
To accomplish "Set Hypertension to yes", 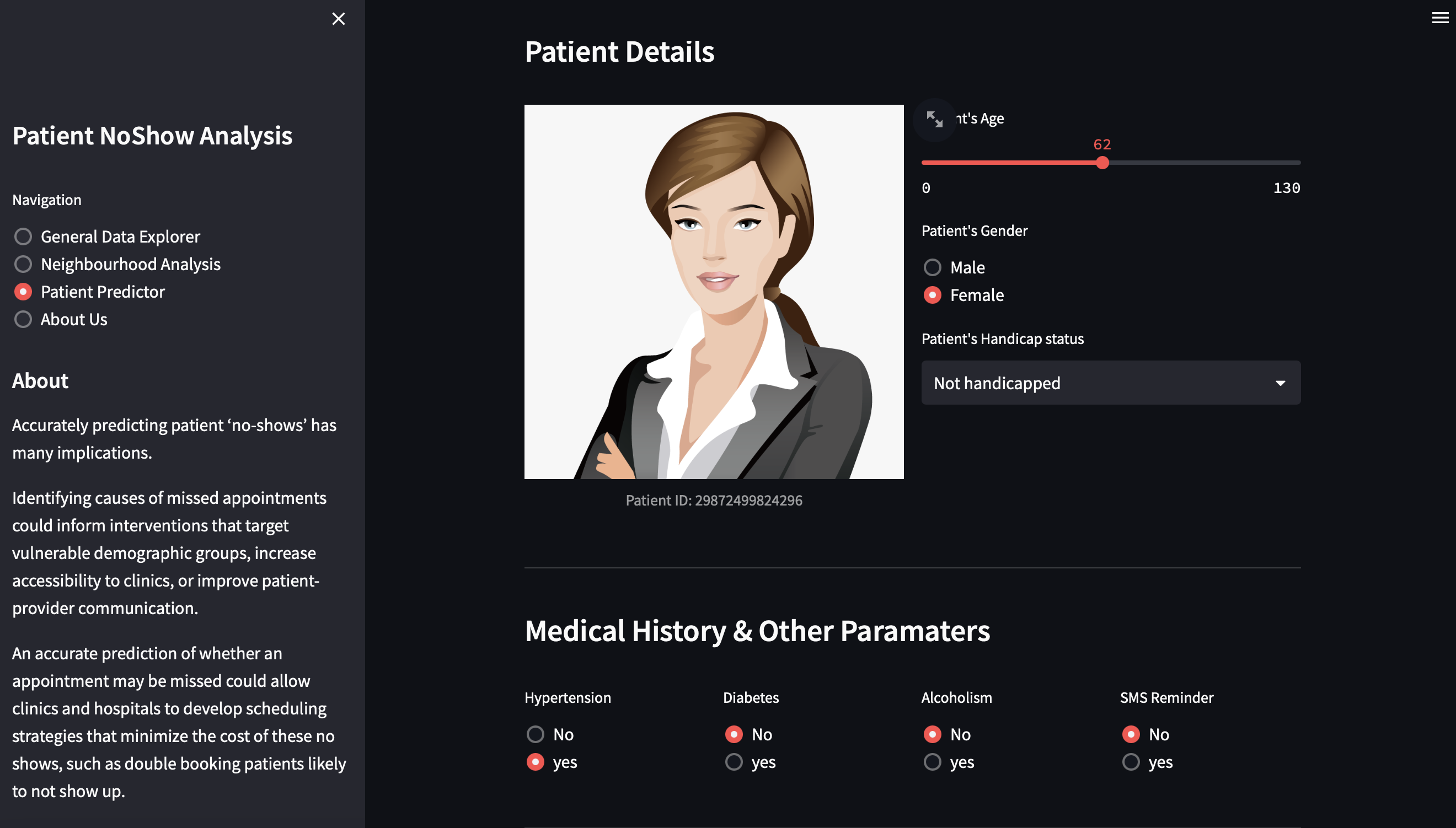I will [x=535, y=762].
